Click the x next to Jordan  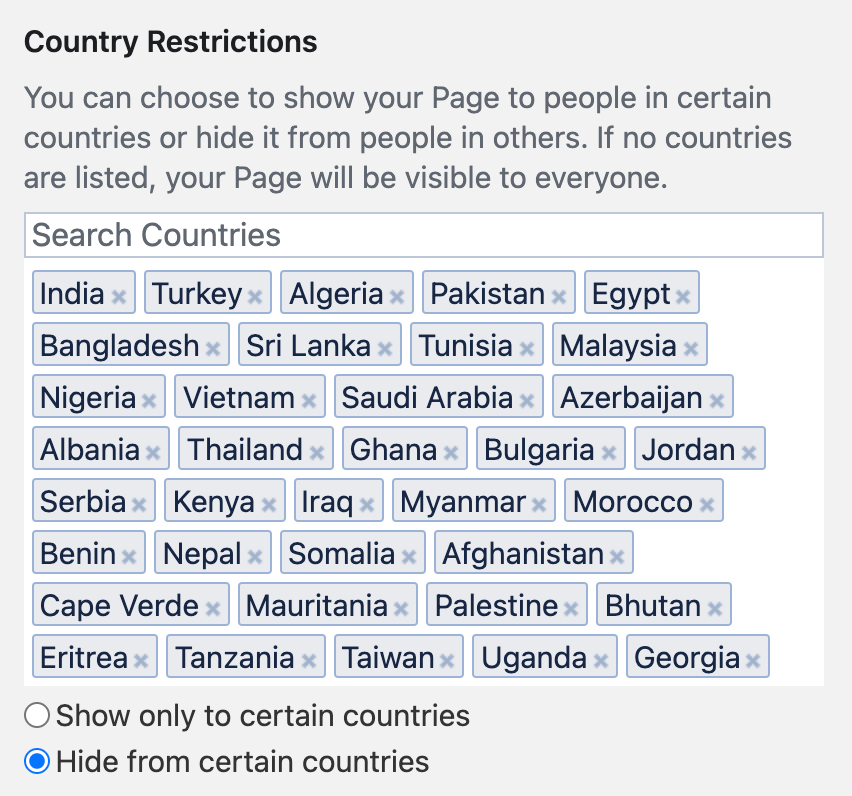pyautogui.click(x=749, y=452)
